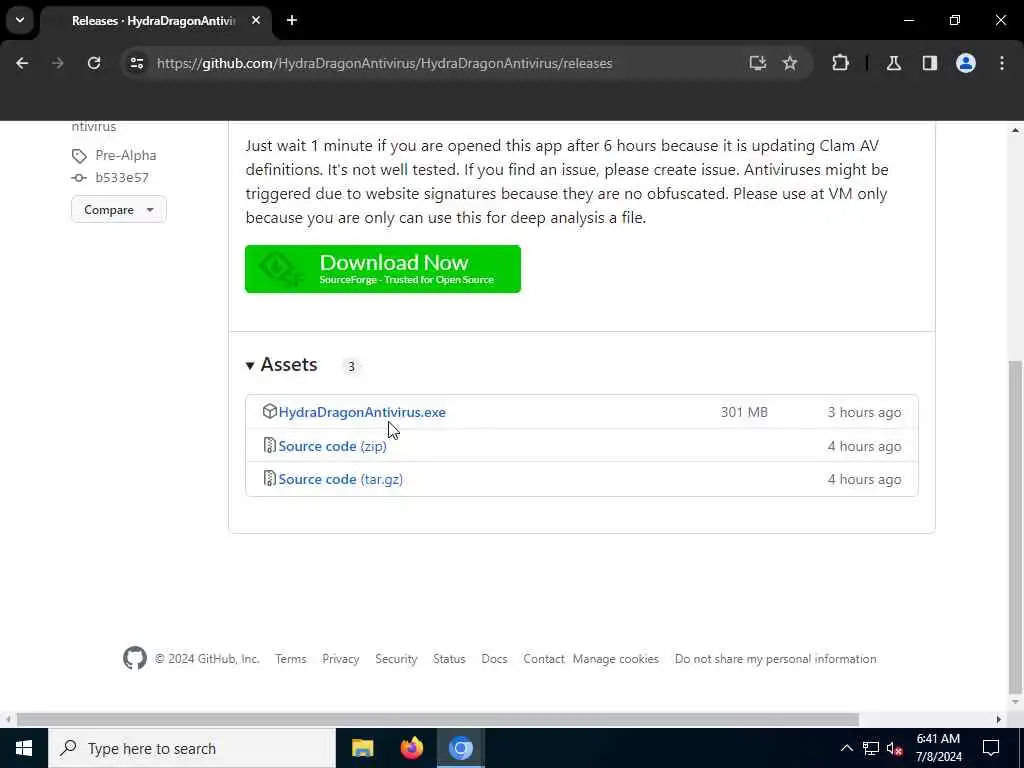The height and width of the screenshot is (768, 1024).
Task: Click the network icon in system tray
Action: pos(871,748)
